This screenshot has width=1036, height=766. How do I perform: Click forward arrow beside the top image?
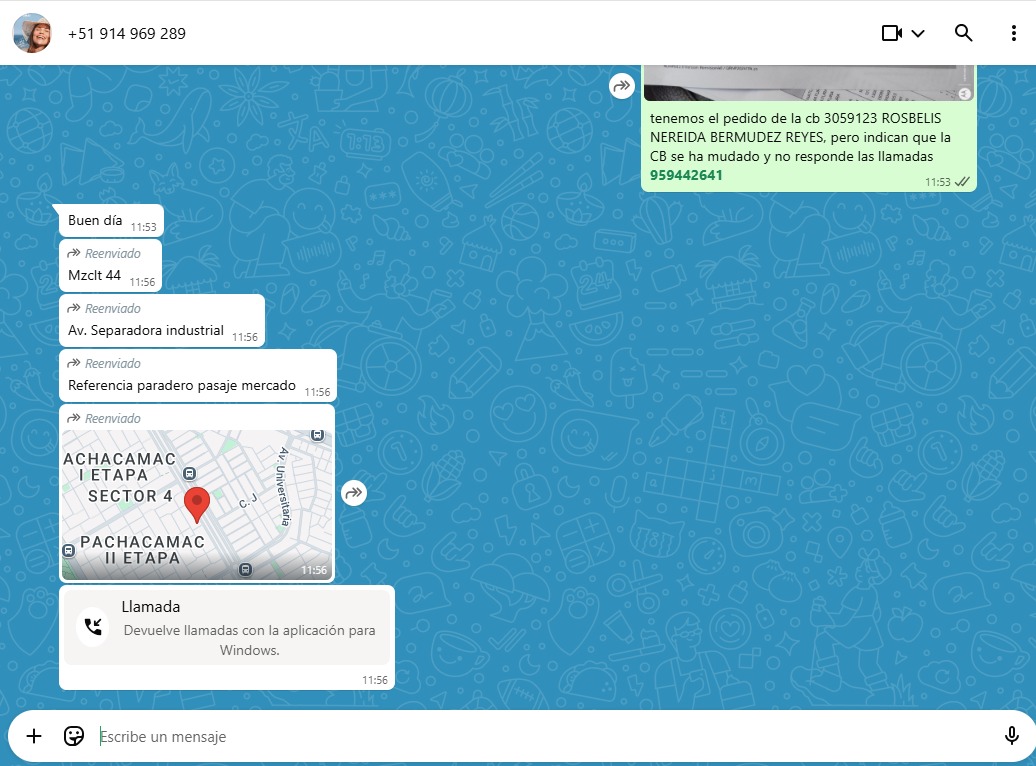click(x=622, y=86)
